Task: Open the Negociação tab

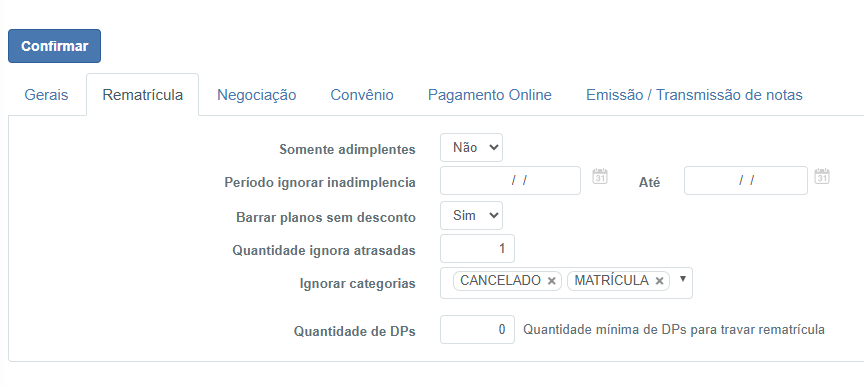Action: [x=256, y=95]
